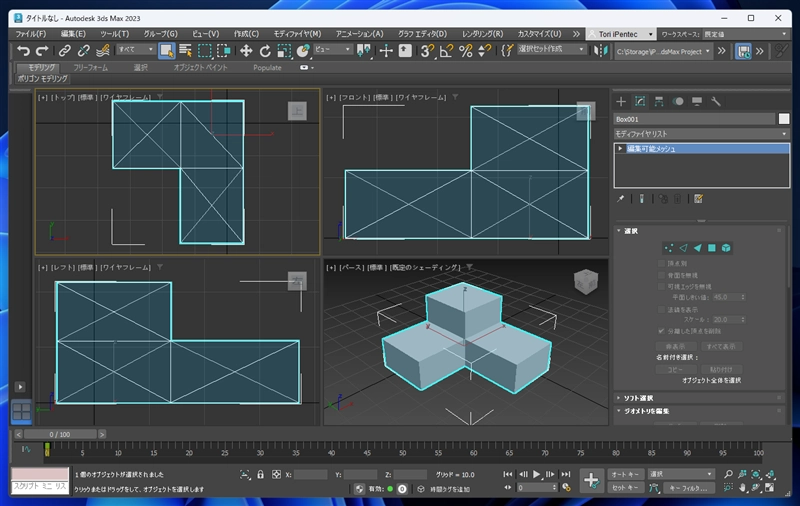Select Polygon sub-object level icon
800x506 pixels.
click(x=711, y=247)
